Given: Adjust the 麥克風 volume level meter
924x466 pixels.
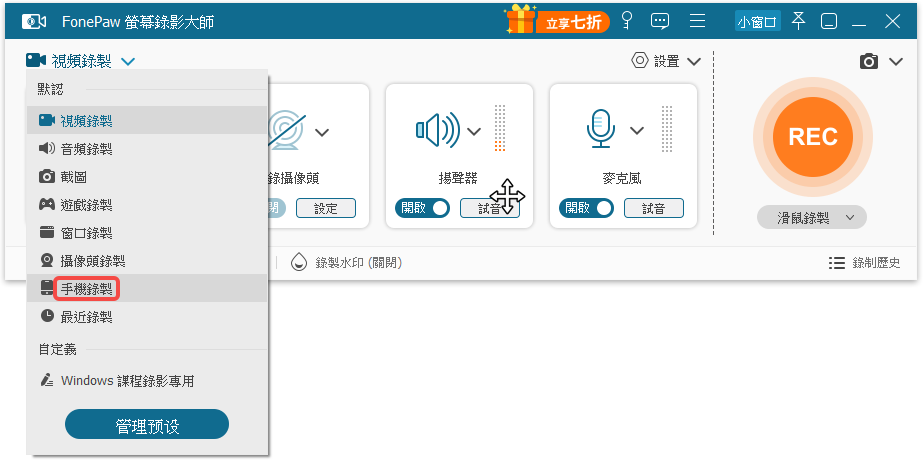Looking at the screenshot, I should pos(666,128).
